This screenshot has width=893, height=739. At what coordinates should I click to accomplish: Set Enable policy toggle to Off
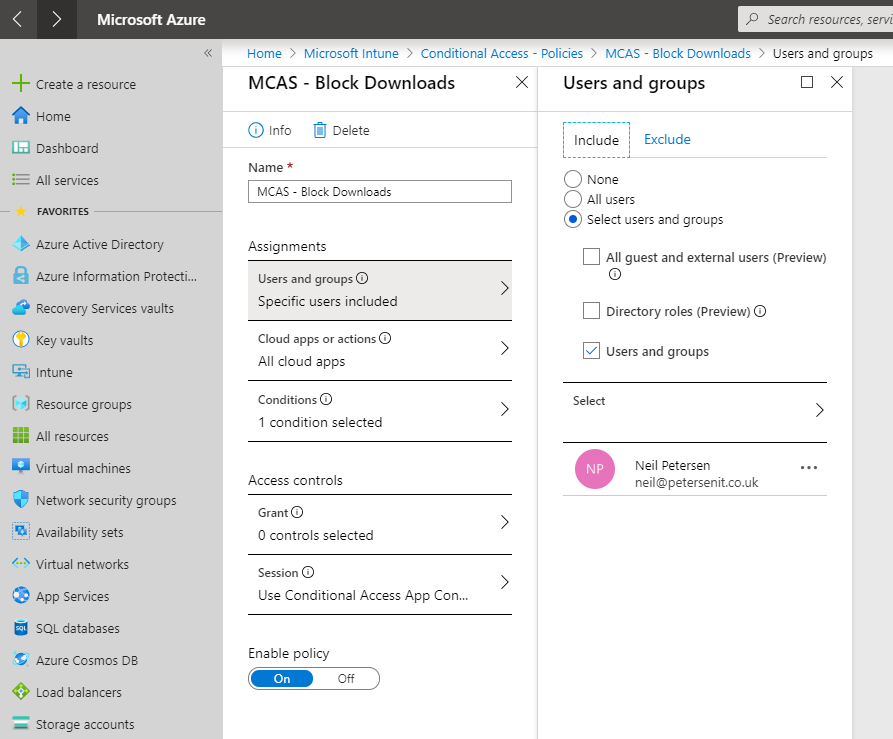pyautogui.click(x=346, y=678)
